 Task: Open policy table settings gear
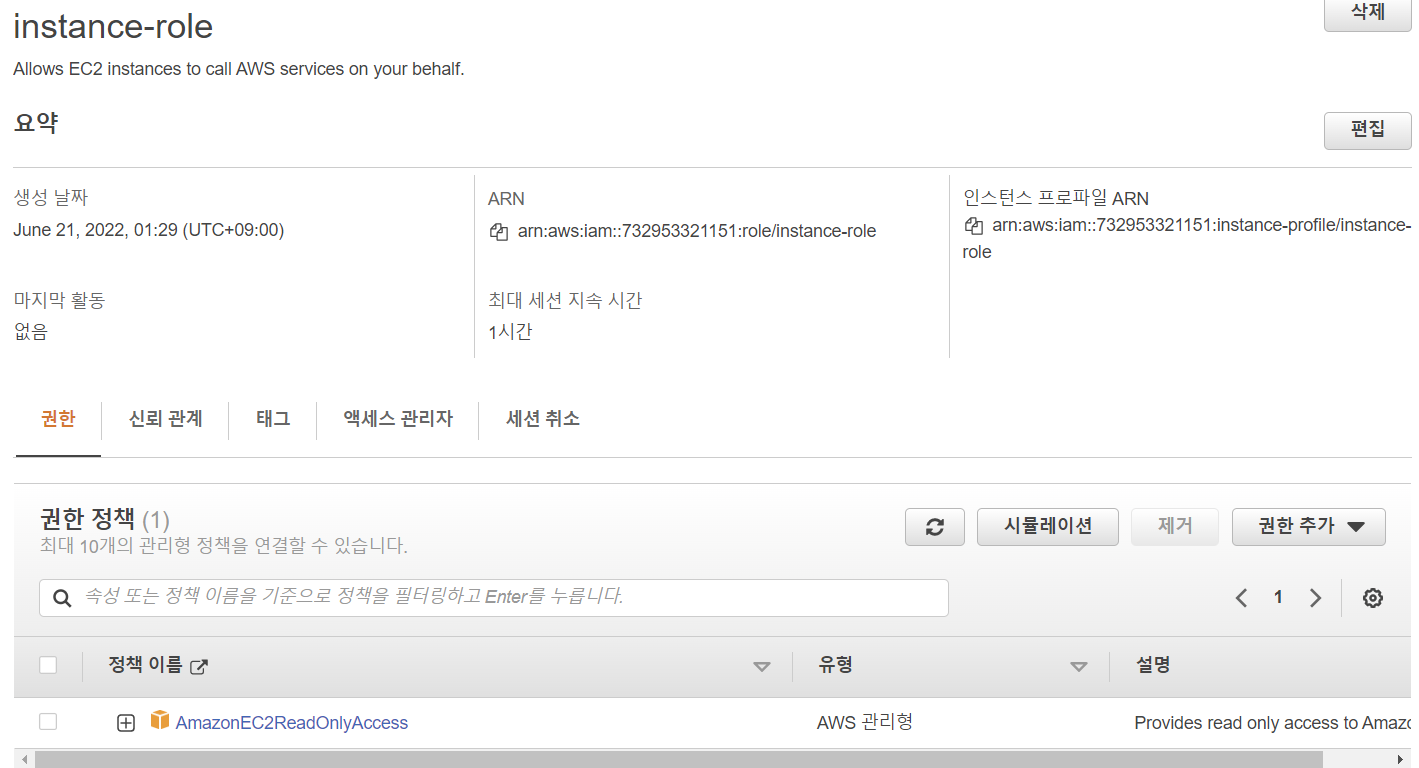1373,598
